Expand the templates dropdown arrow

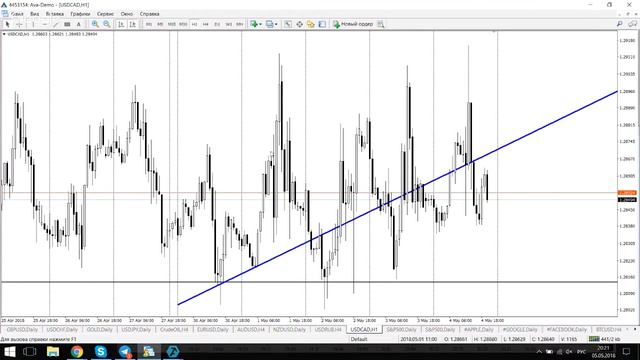point(276,24)
